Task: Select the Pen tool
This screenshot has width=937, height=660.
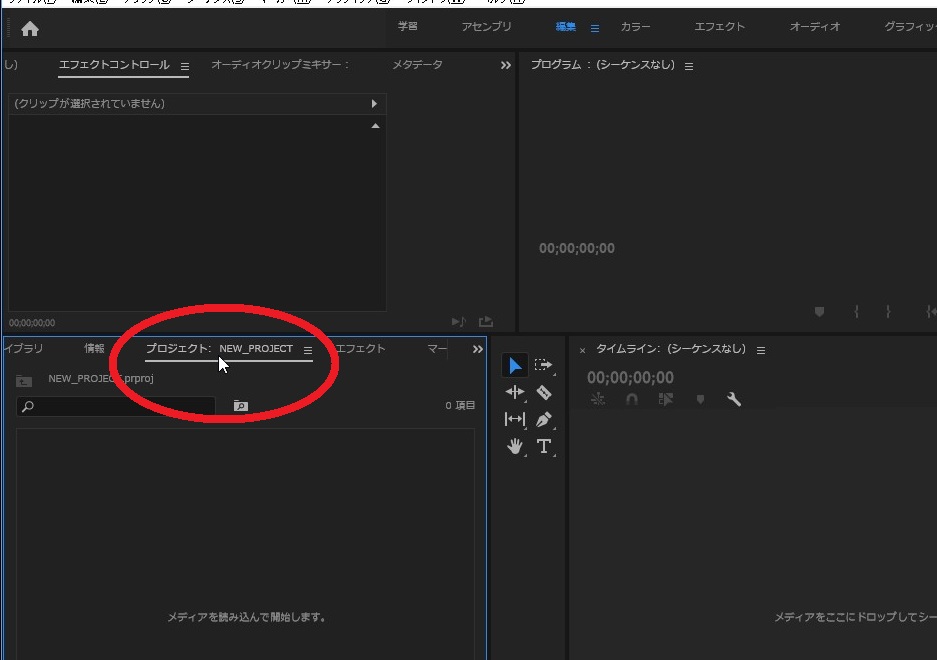Action: pos(543,420)
